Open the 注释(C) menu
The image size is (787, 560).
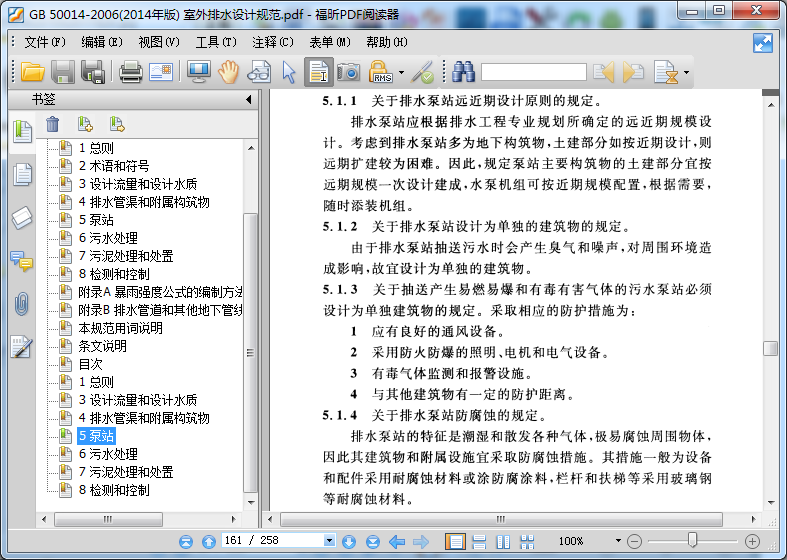[273, 42]
